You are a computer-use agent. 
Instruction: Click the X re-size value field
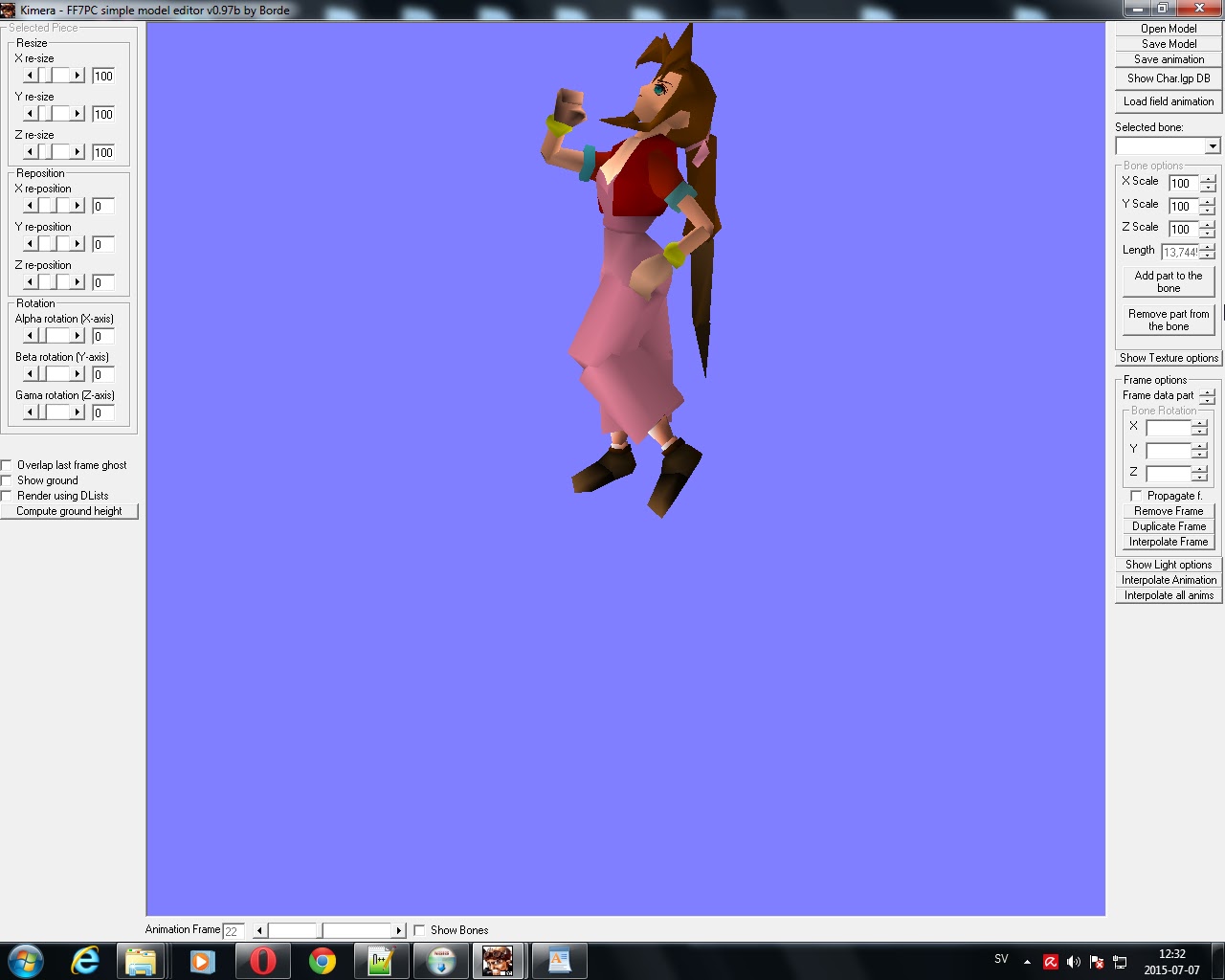103,76
